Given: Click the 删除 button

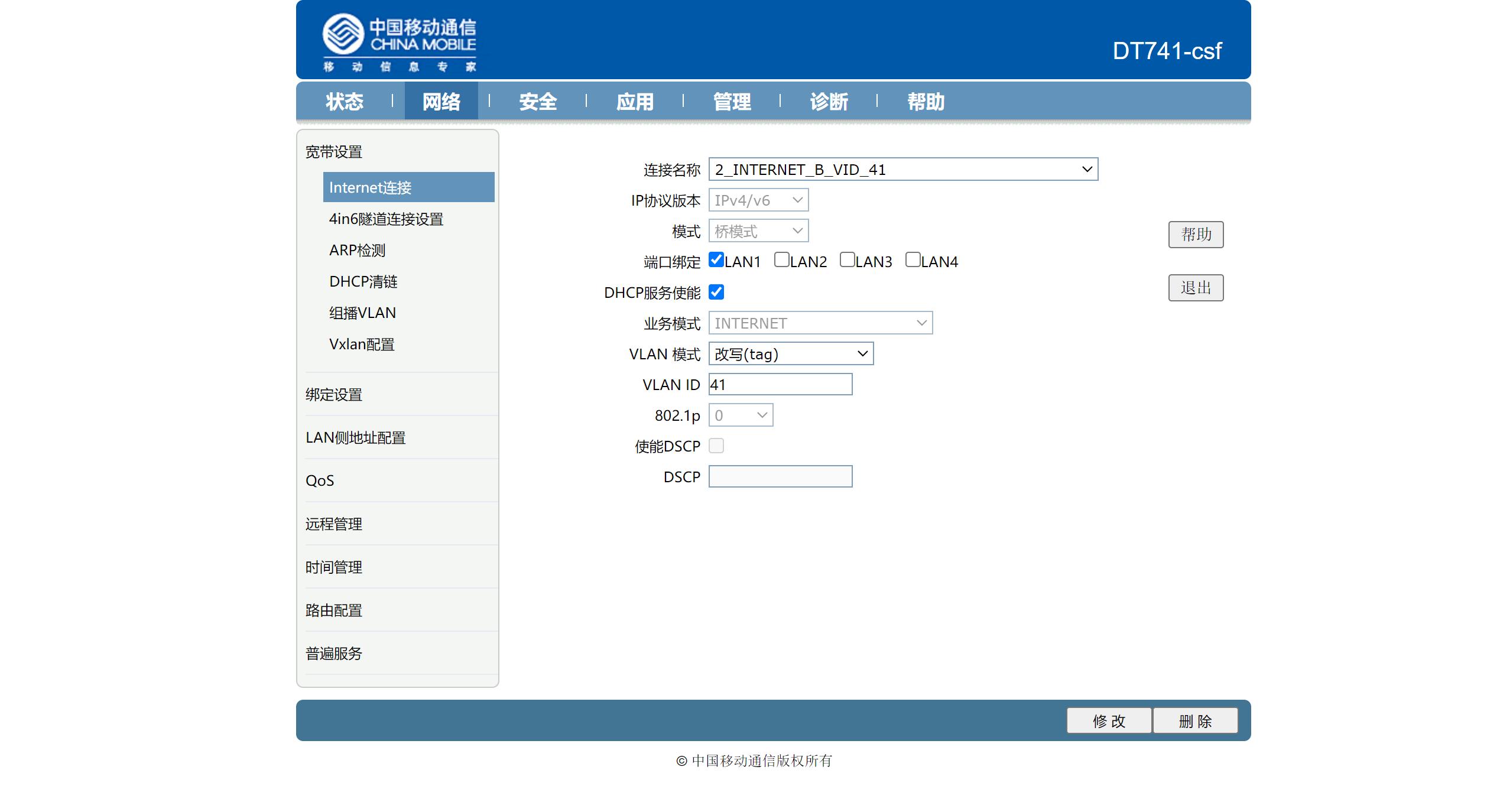Looking at the screenshot, I should pos(1195,721).
